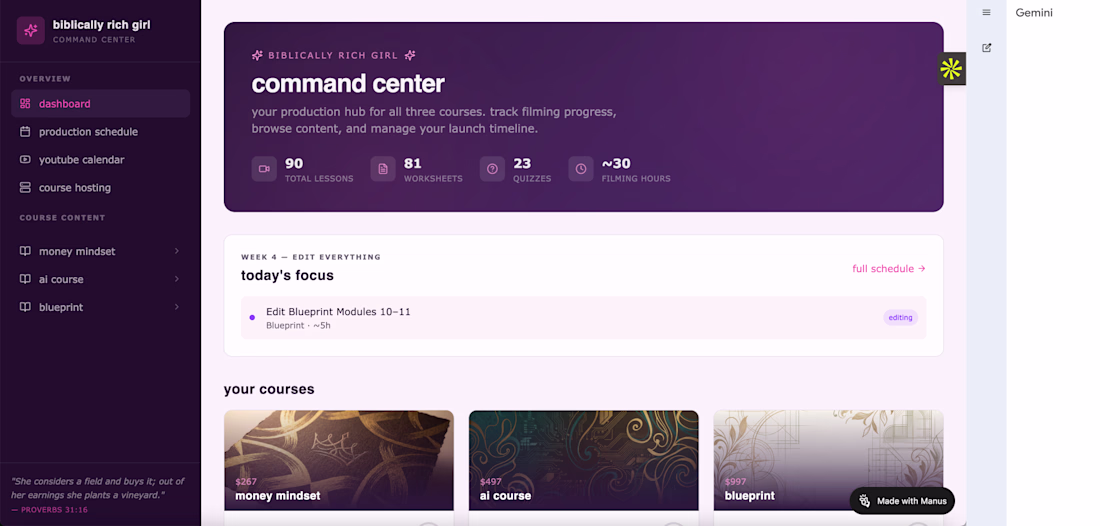
Task: Open the $497 ai course card
Action: (x=583, y=460)
